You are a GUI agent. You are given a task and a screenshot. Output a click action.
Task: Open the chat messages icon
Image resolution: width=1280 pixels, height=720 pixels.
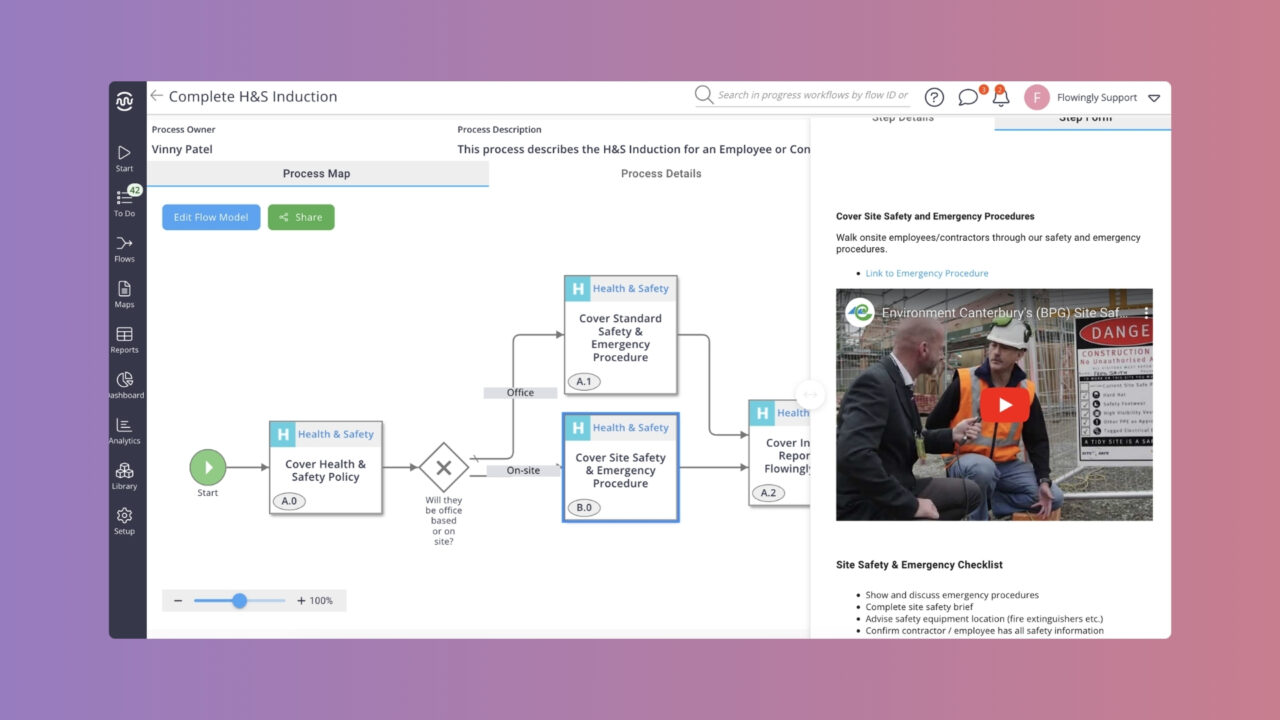pos(967,97)
